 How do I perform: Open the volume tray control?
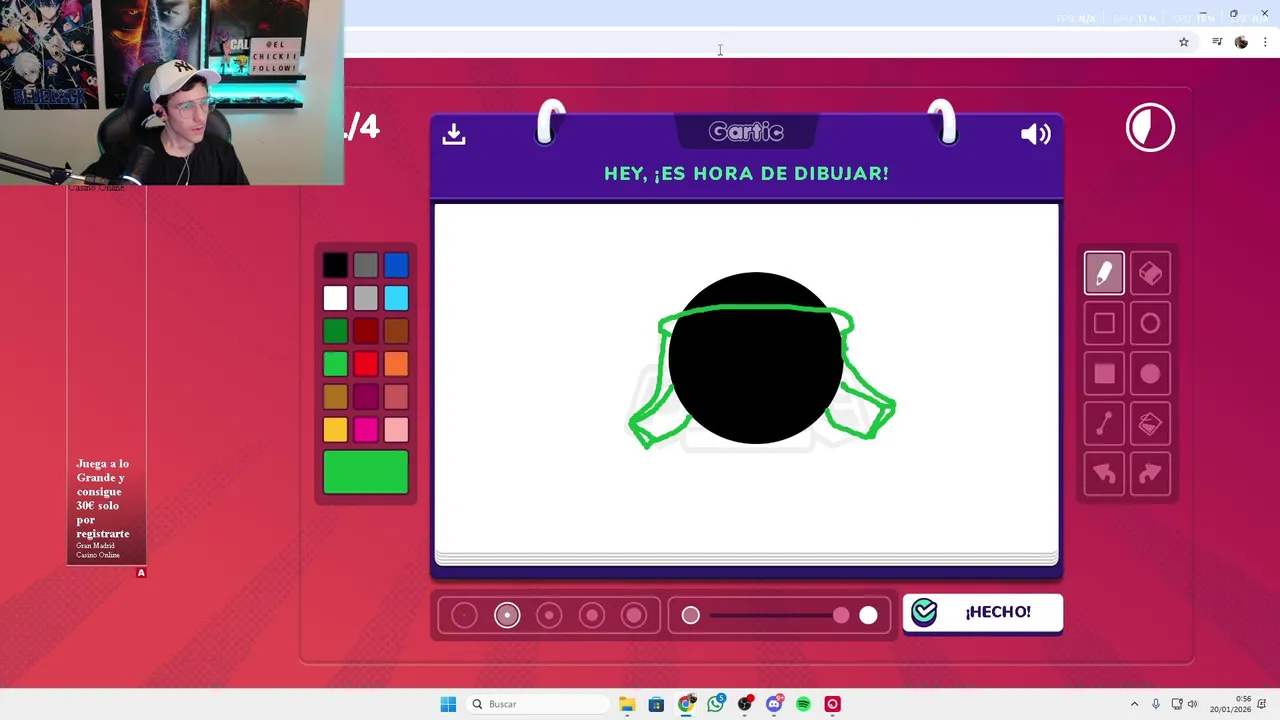pyautogui.click(x=1192, y=704)
